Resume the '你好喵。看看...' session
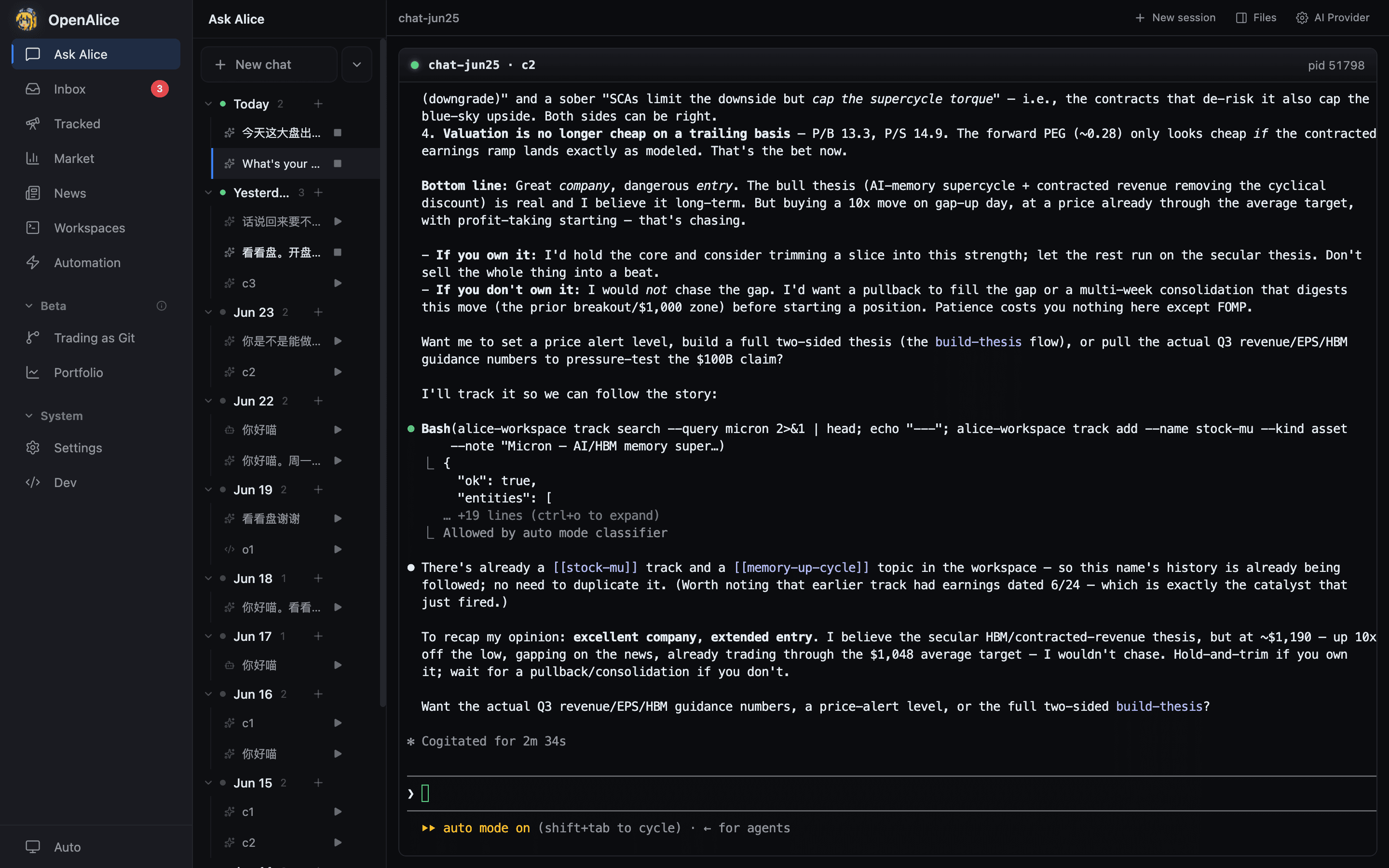The image size is (1389, 868). click(338, 608)
